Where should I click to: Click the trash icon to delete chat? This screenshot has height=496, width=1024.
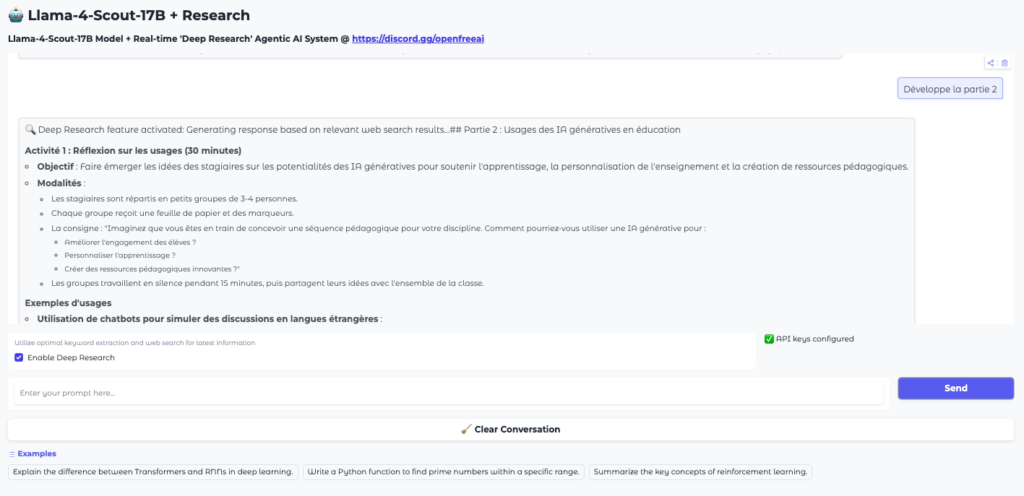(1004, 63)
